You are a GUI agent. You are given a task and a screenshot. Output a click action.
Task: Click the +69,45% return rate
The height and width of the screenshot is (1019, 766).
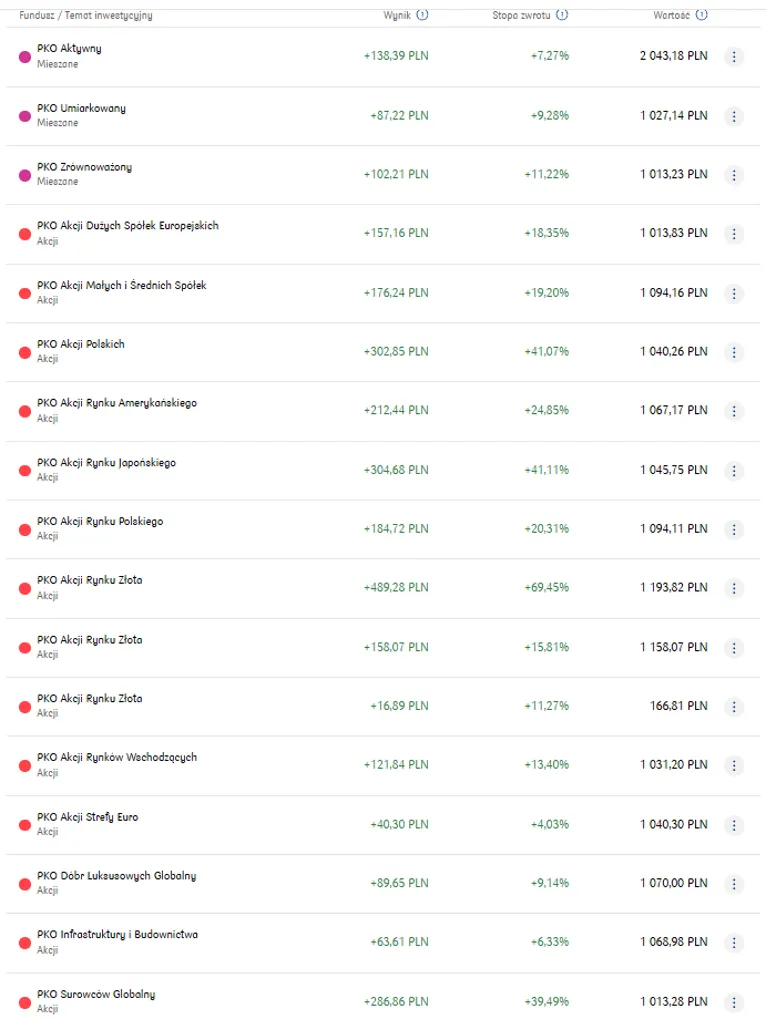tap(546, 587)
